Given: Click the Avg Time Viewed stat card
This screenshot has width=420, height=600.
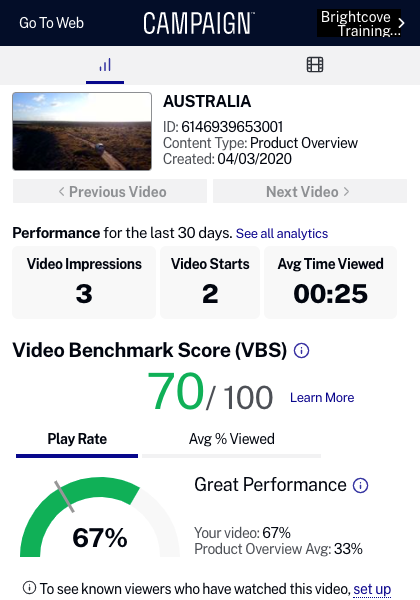Looking at the screenshot, I should tap(330, 282).
